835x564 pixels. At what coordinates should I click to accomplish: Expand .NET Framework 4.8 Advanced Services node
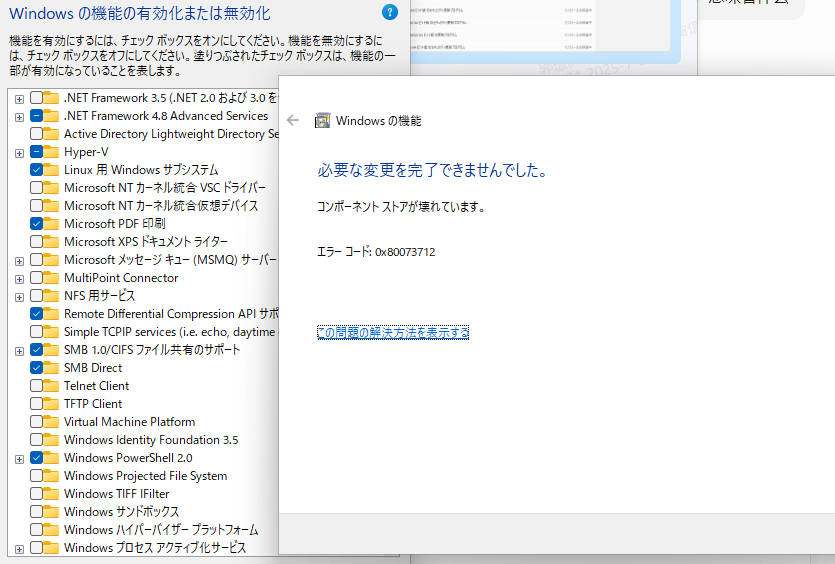[x=19, y=117]
